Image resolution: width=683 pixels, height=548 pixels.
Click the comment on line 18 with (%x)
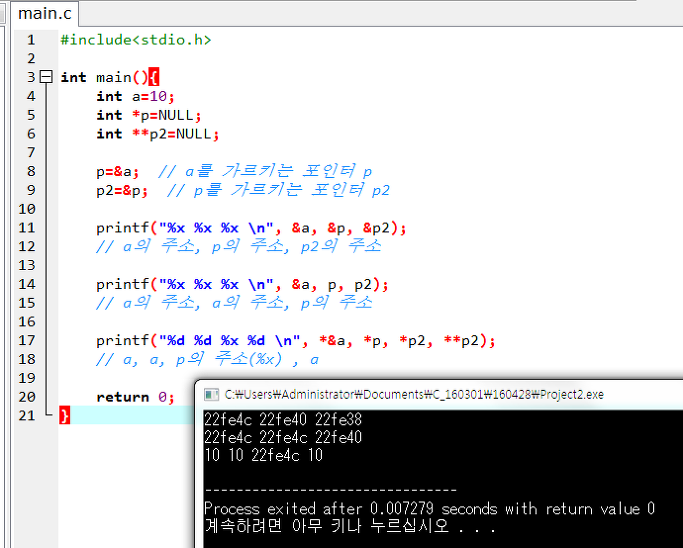point(207,359)
